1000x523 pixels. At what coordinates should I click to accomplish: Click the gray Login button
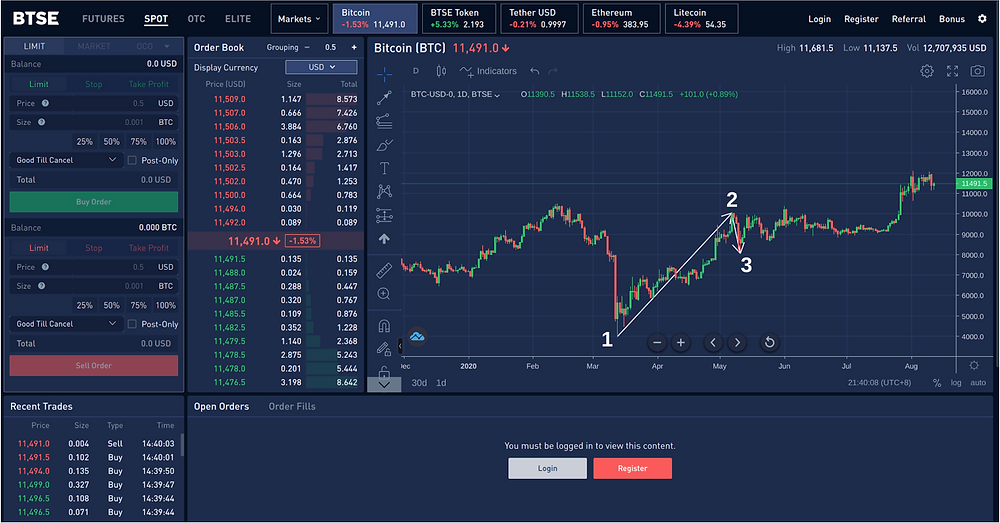tap(547, 468)
